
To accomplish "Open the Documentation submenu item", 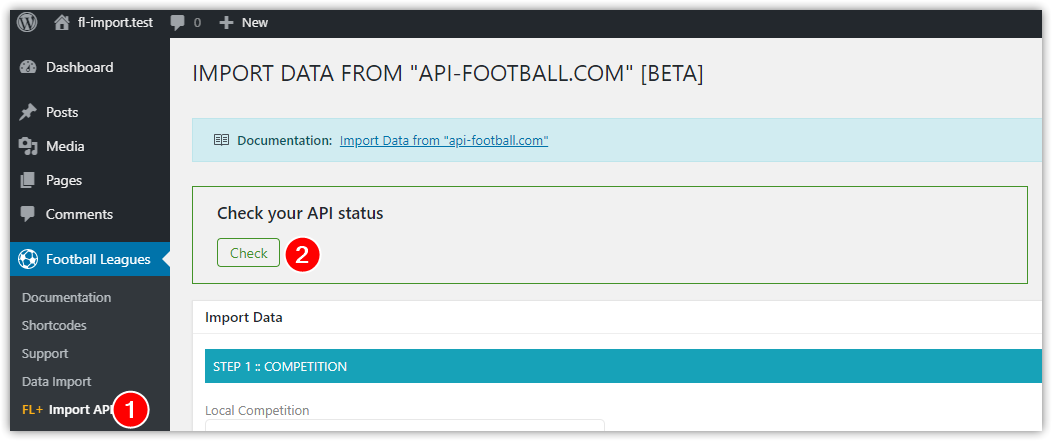I will tap(66, 297).
